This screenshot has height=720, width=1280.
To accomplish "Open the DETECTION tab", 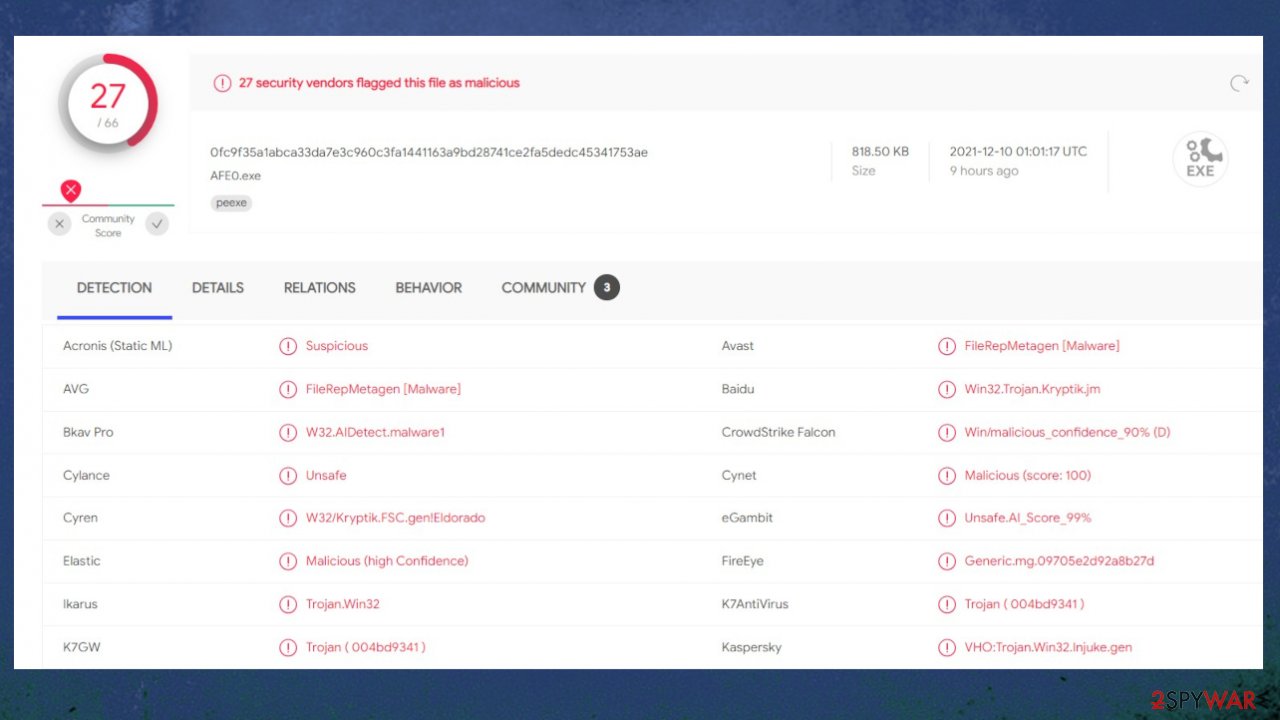I will 115,288.
